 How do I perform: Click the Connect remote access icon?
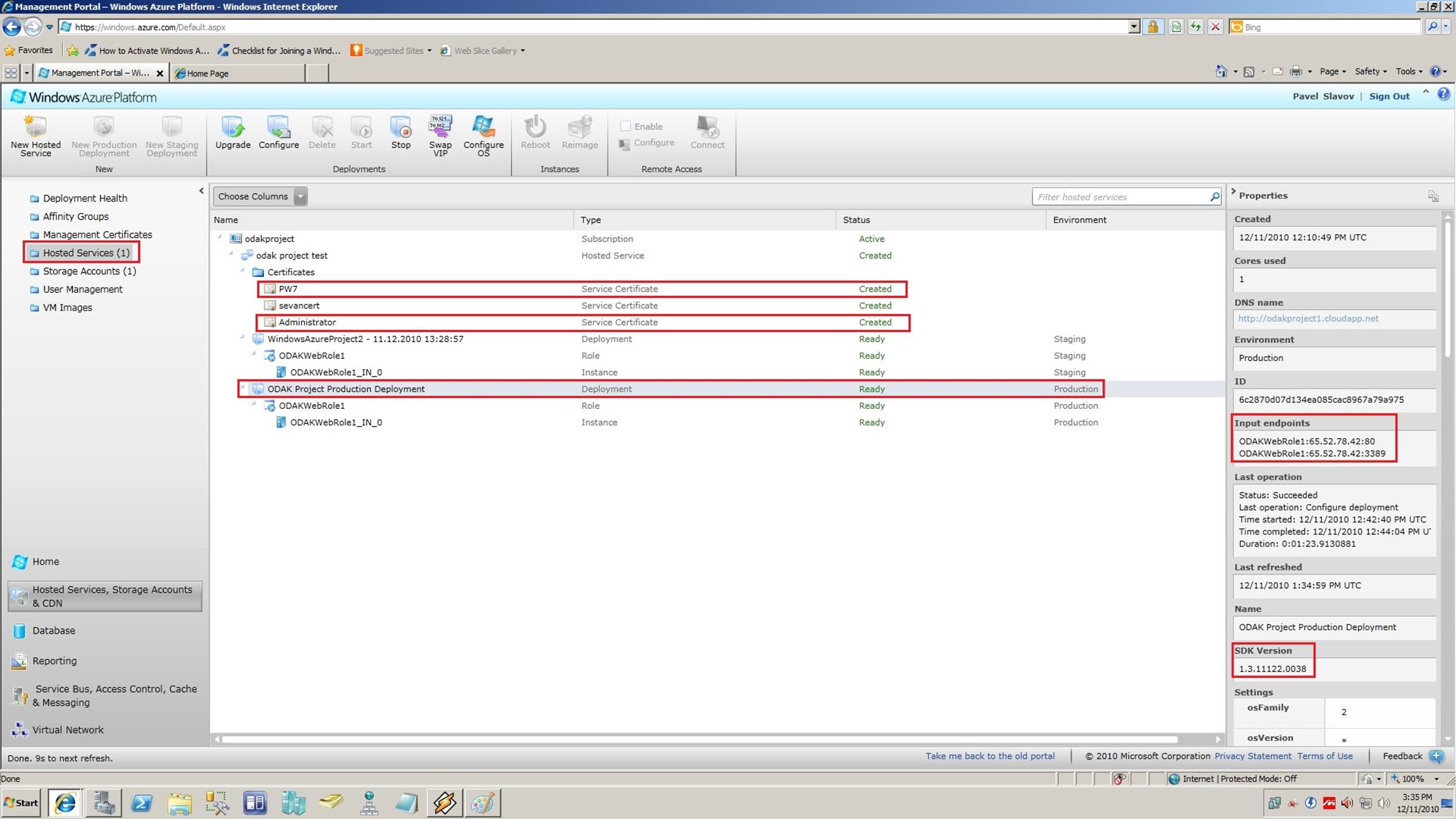tap(707, 126)
